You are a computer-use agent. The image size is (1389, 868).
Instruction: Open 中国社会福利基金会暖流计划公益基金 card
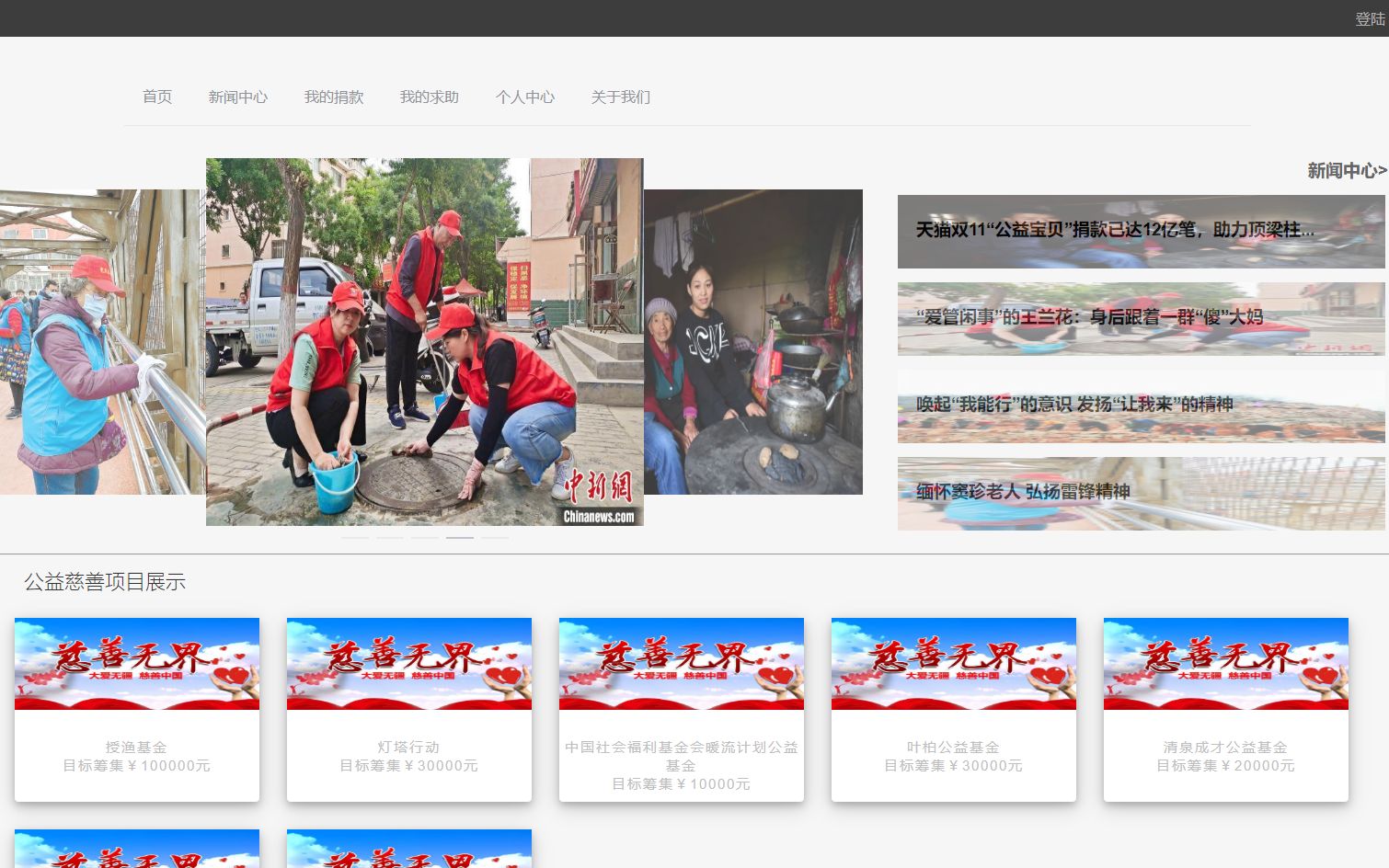click(682, 710)
